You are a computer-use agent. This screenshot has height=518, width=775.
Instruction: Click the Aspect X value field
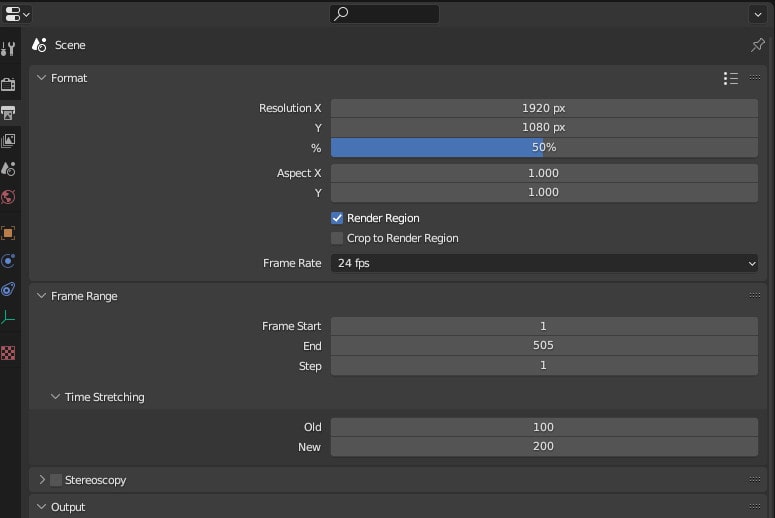tap(544, 173)
